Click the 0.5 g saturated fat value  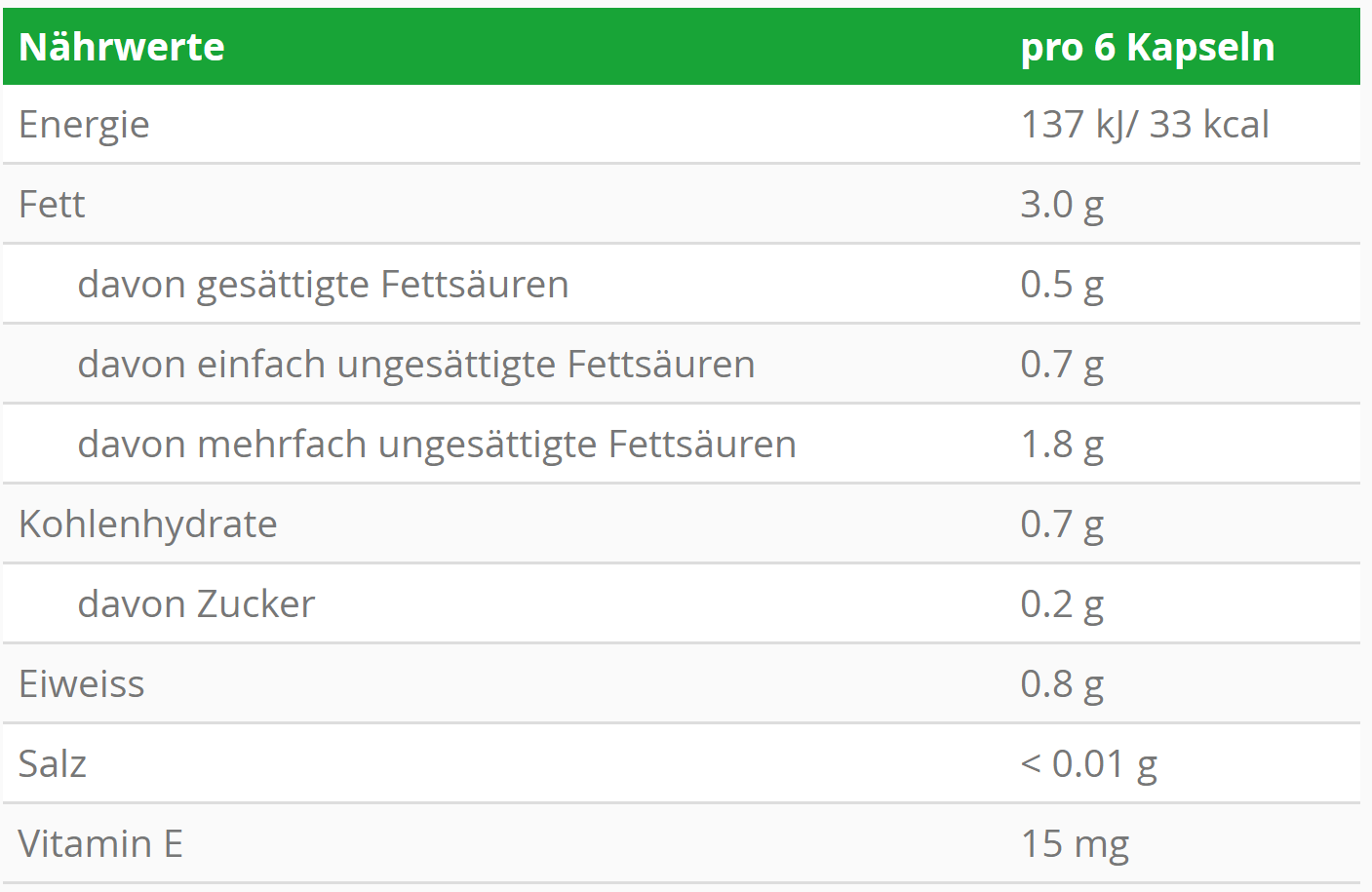click(x=1061, y=285)
